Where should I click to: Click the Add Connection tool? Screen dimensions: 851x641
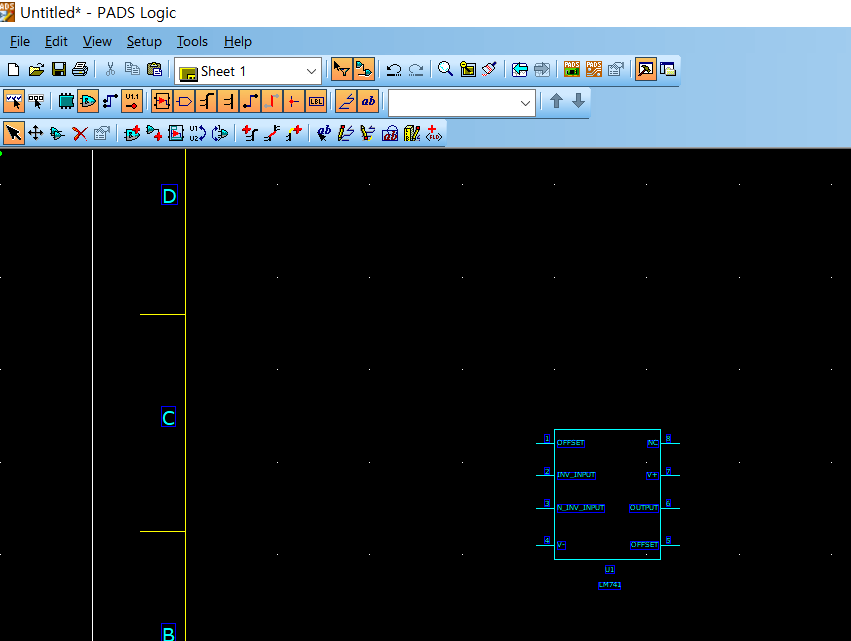(250, 133)
